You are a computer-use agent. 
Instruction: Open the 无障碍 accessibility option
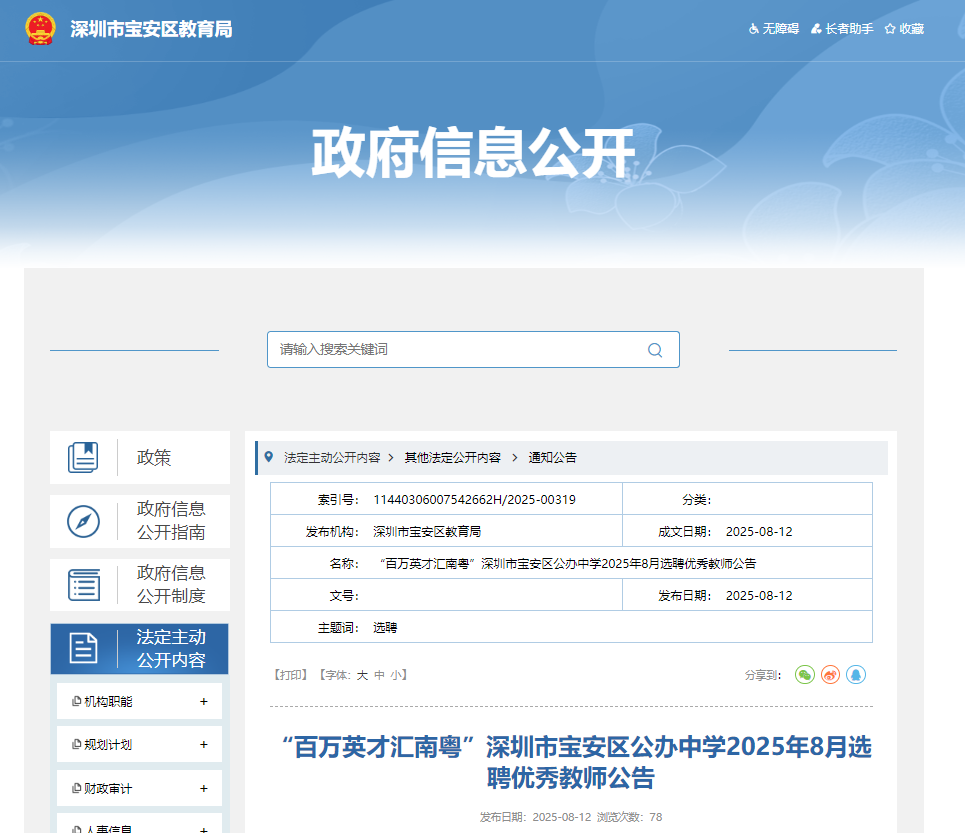pyautogui.click(x=774, y=29)
